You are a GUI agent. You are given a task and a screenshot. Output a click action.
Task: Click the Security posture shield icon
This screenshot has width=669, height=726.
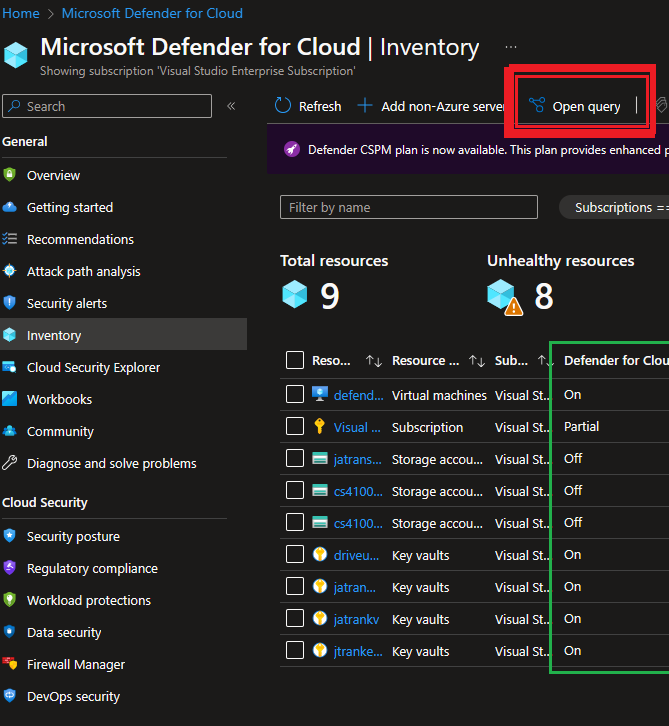point(9,536)
